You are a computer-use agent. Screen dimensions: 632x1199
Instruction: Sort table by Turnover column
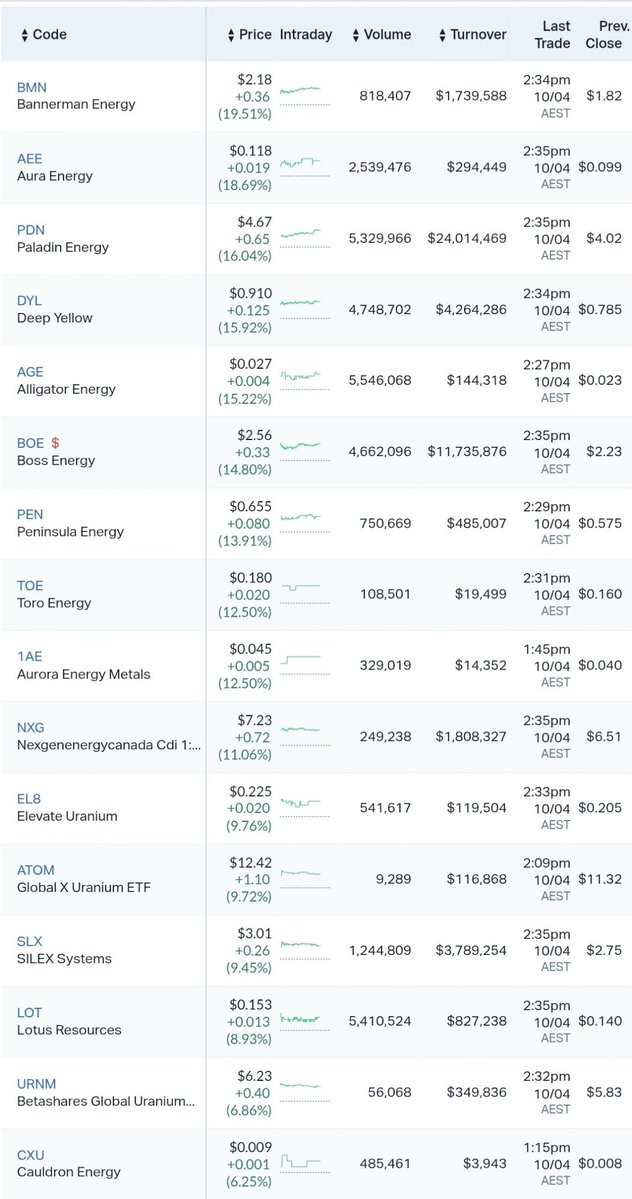(x=472, y=34)
